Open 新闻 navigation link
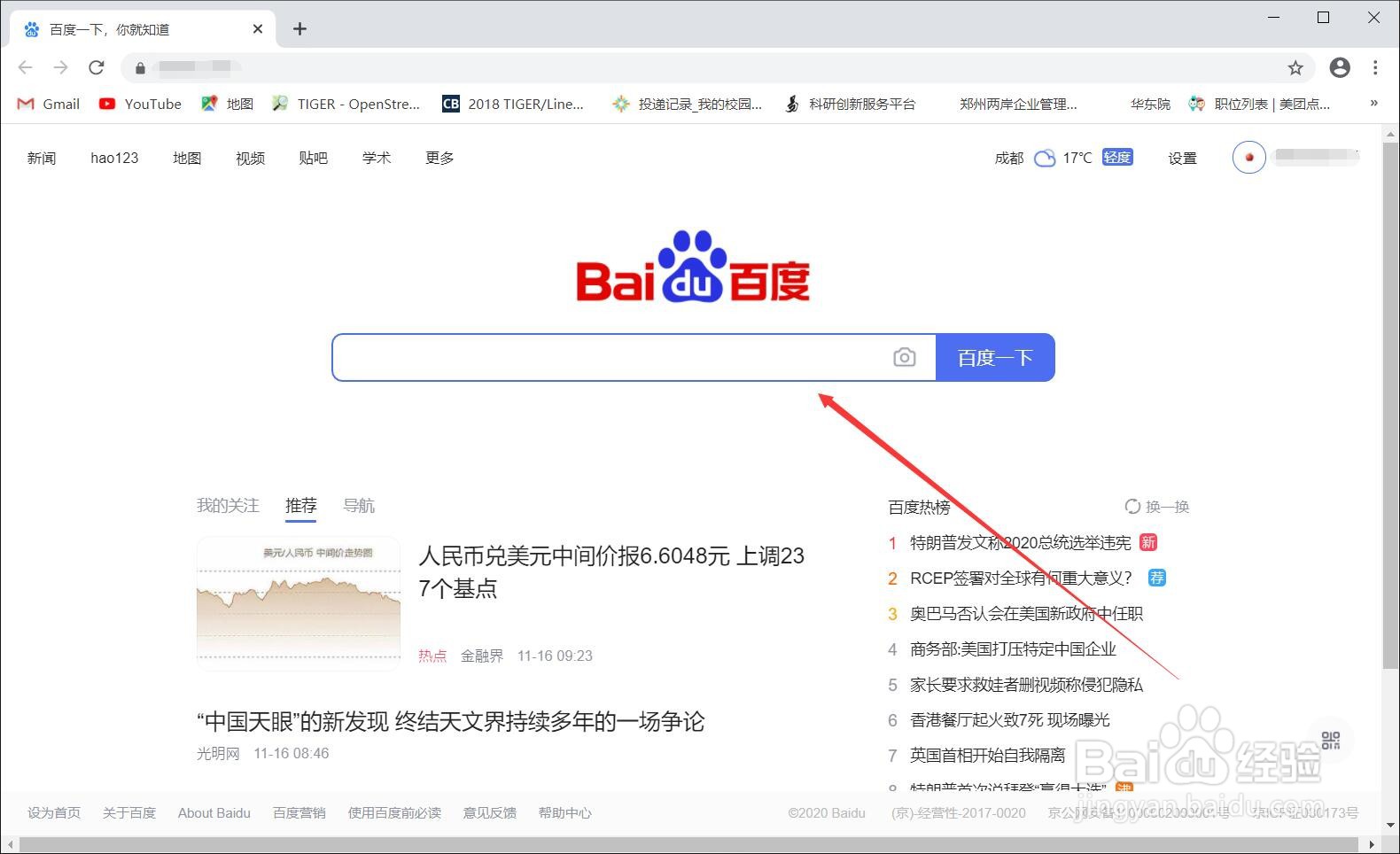1400x854 pixels. (42, 158)
